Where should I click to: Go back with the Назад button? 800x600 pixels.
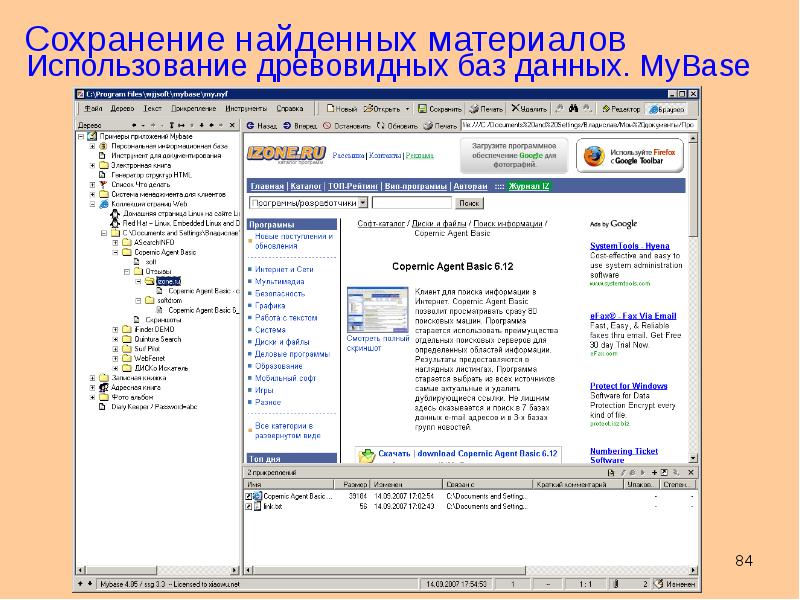[x=265, y=127]
